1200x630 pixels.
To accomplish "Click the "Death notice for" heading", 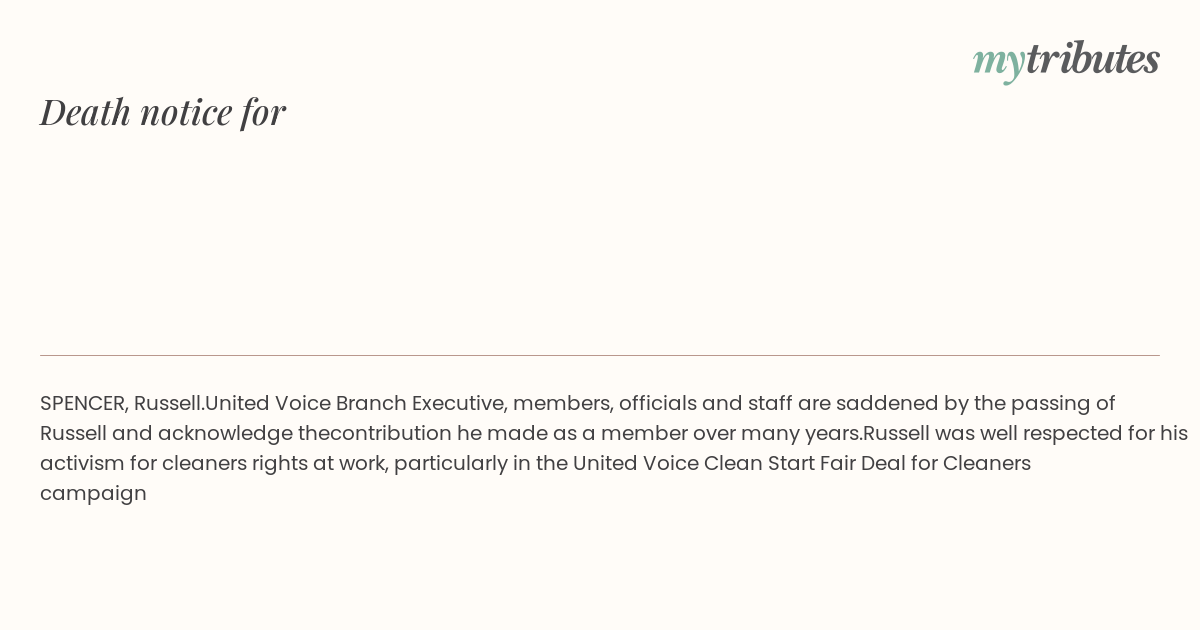I will [x=163, y=111].
